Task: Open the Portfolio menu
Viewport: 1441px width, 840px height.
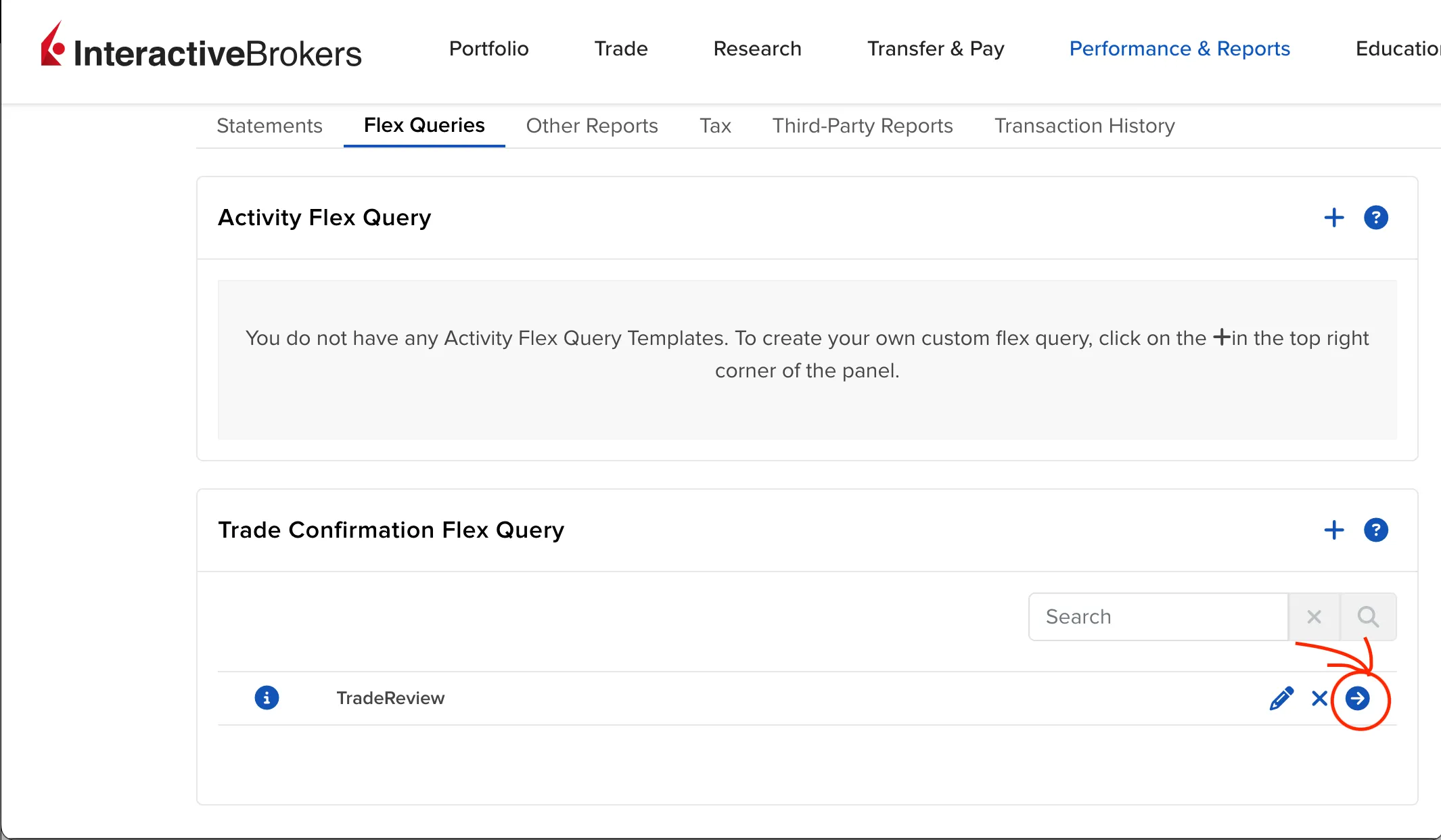Action: 489,49
